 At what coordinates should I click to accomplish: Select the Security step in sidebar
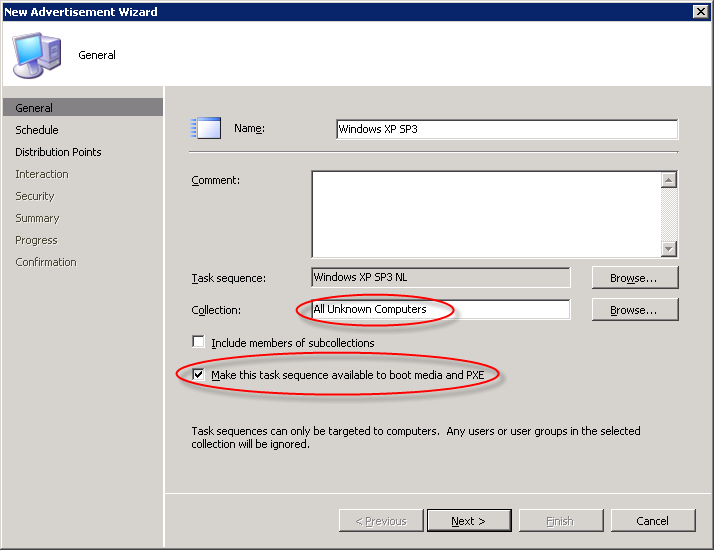[35, 196]
